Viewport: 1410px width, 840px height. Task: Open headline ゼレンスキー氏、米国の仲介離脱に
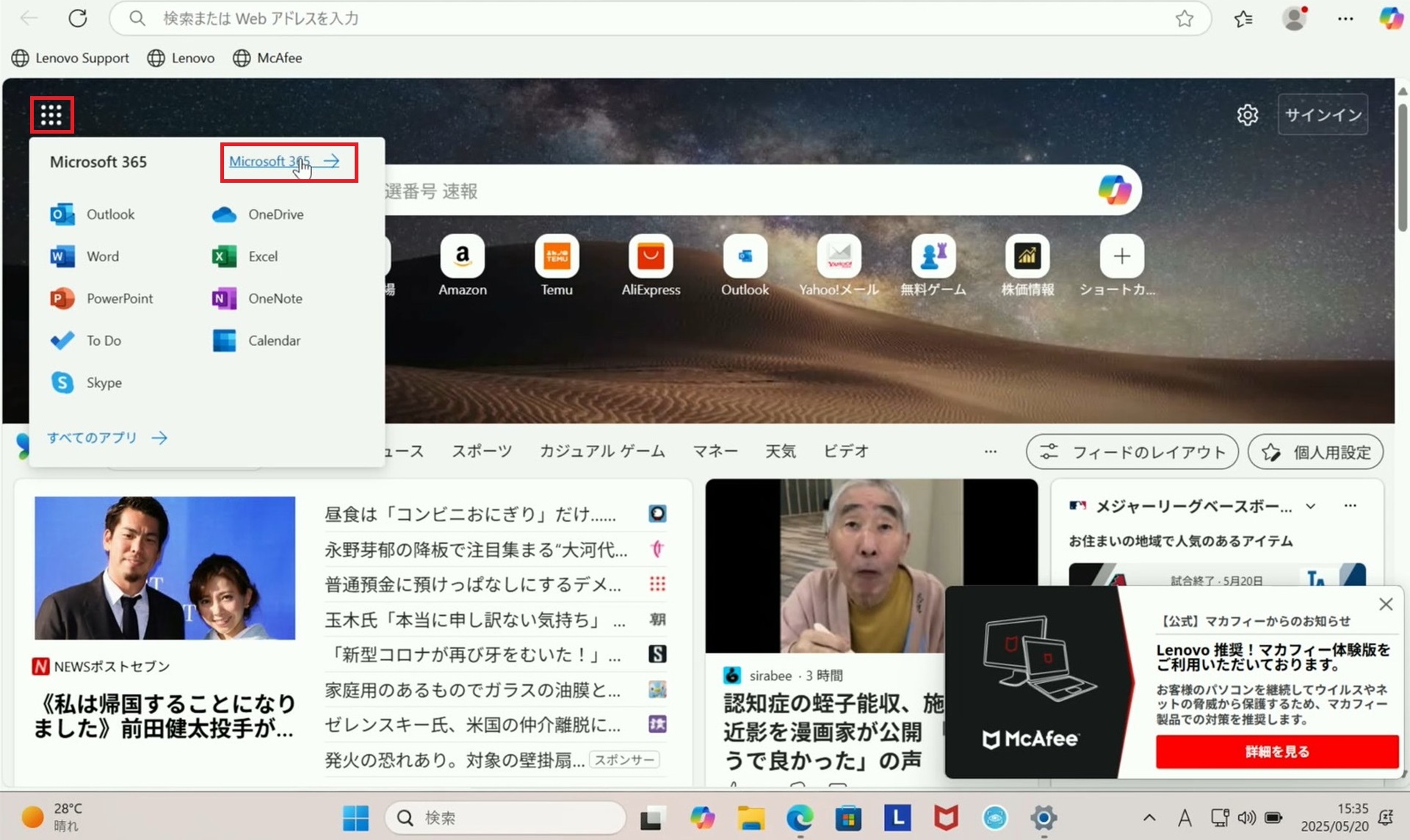point(473,725)
